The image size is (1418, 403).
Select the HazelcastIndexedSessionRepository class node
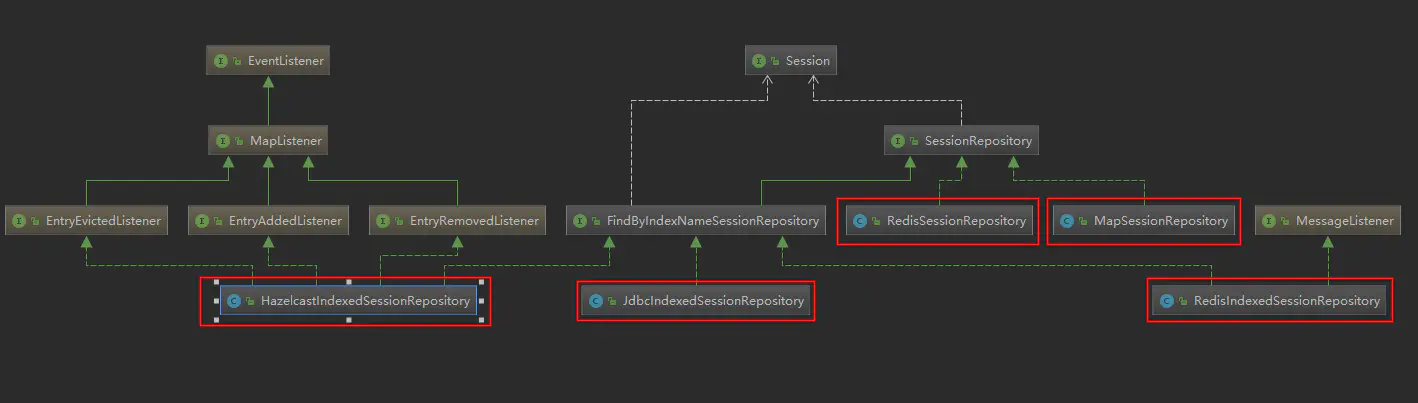[x=348, y=300]
